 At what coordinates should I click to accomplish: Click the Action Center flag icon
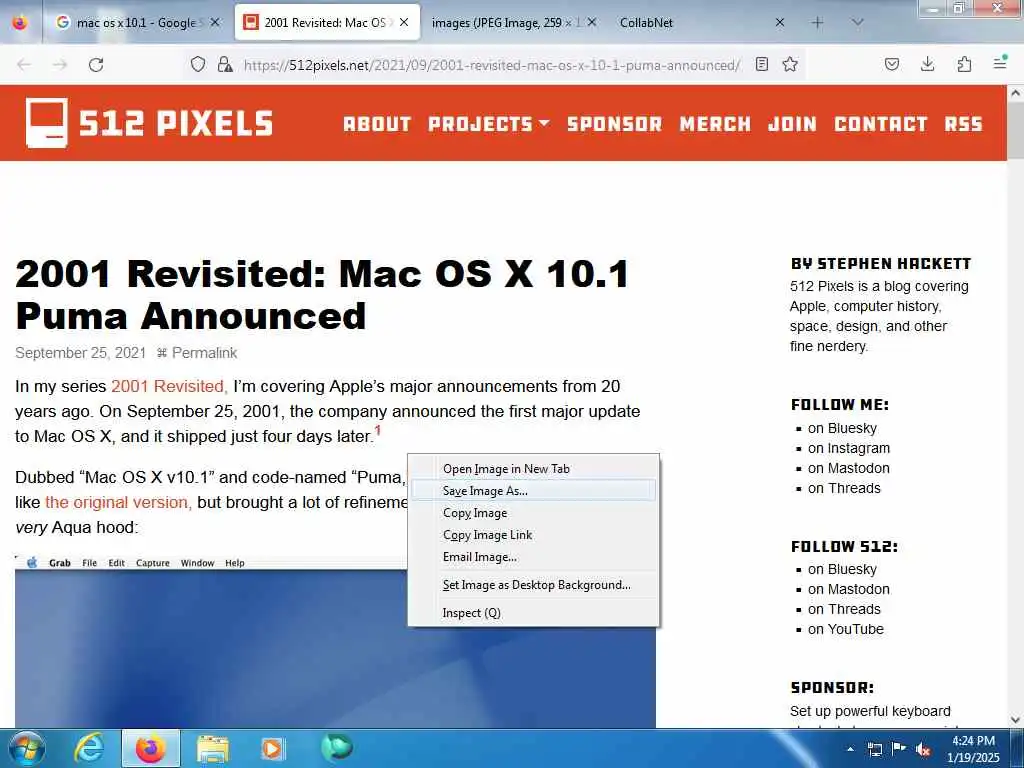coord(899,749)
